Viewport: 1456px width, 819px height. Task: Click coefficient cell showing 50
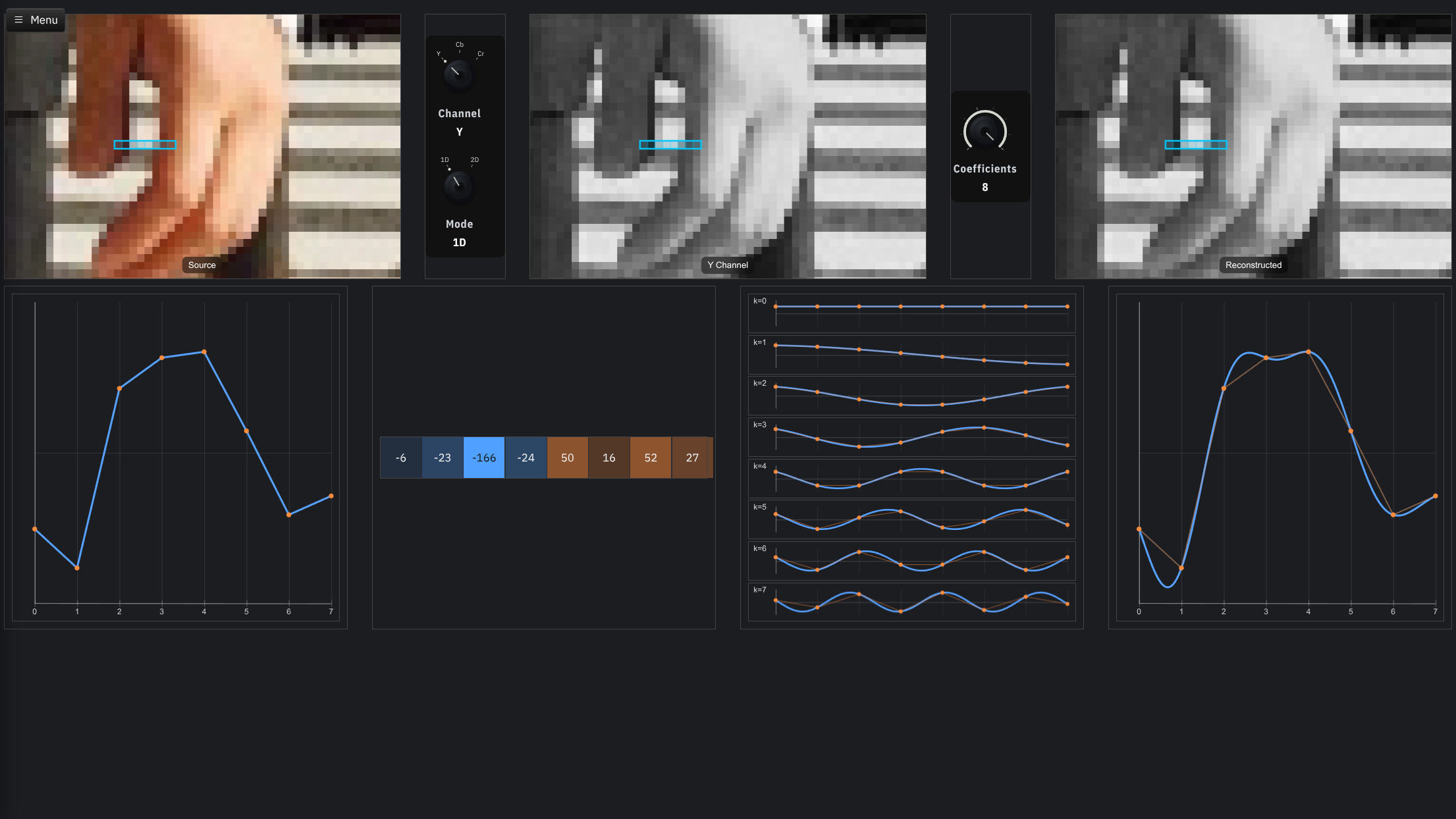click(567, 458)
